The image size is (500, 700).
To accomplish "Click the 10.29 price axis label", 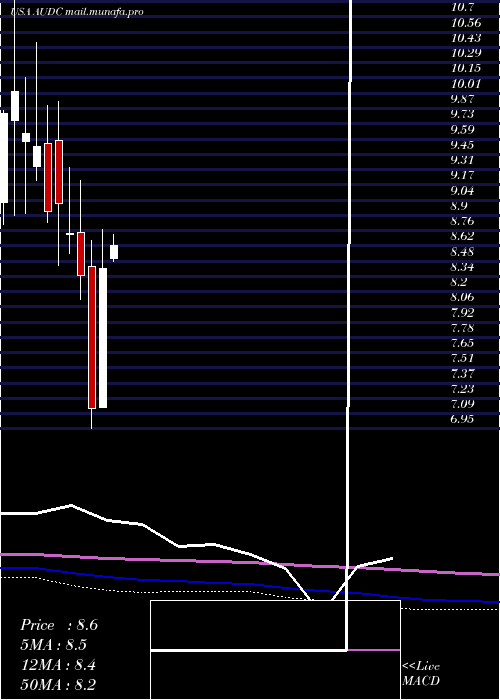I will (x=466, y=53).
